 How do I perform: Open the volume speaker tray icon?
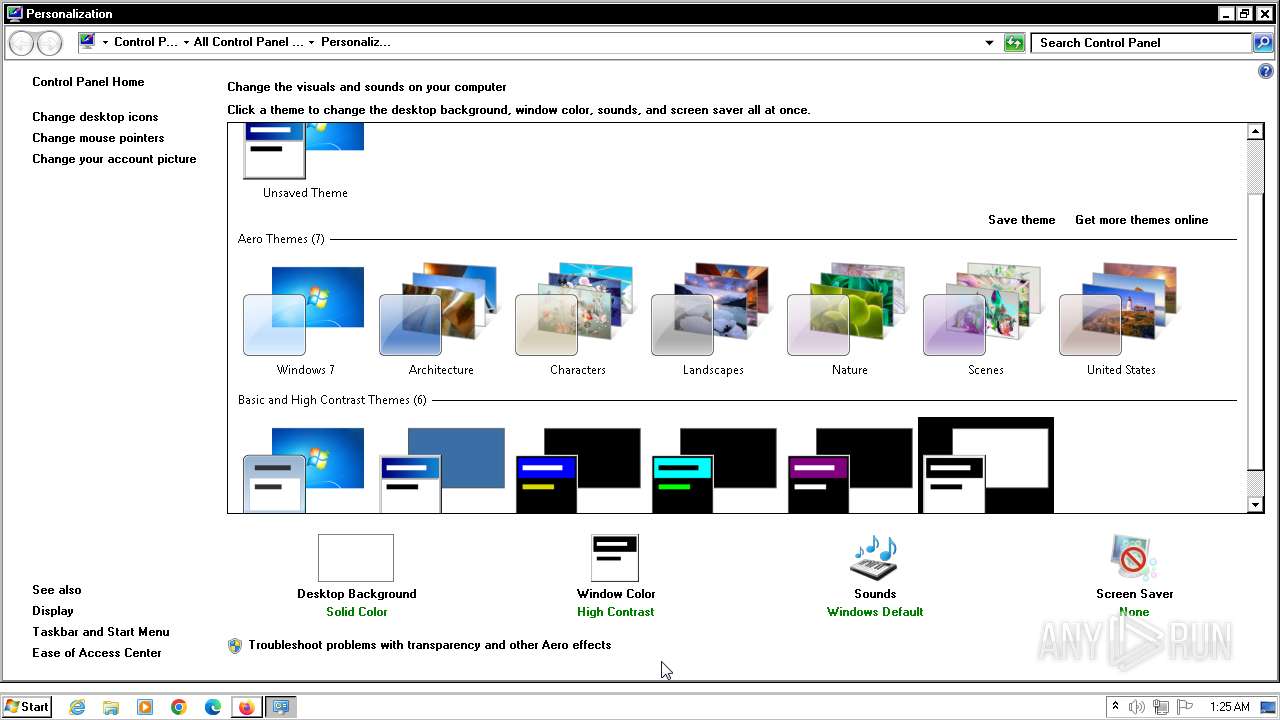click(1137, 707)
